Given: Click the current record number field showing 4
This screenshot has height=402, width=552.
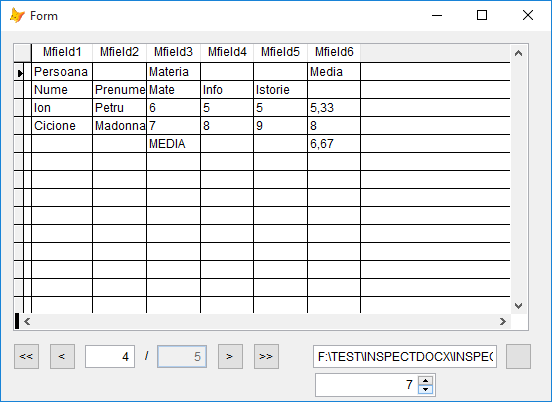Looking at the screenshot, I should (x=110, y=357).
